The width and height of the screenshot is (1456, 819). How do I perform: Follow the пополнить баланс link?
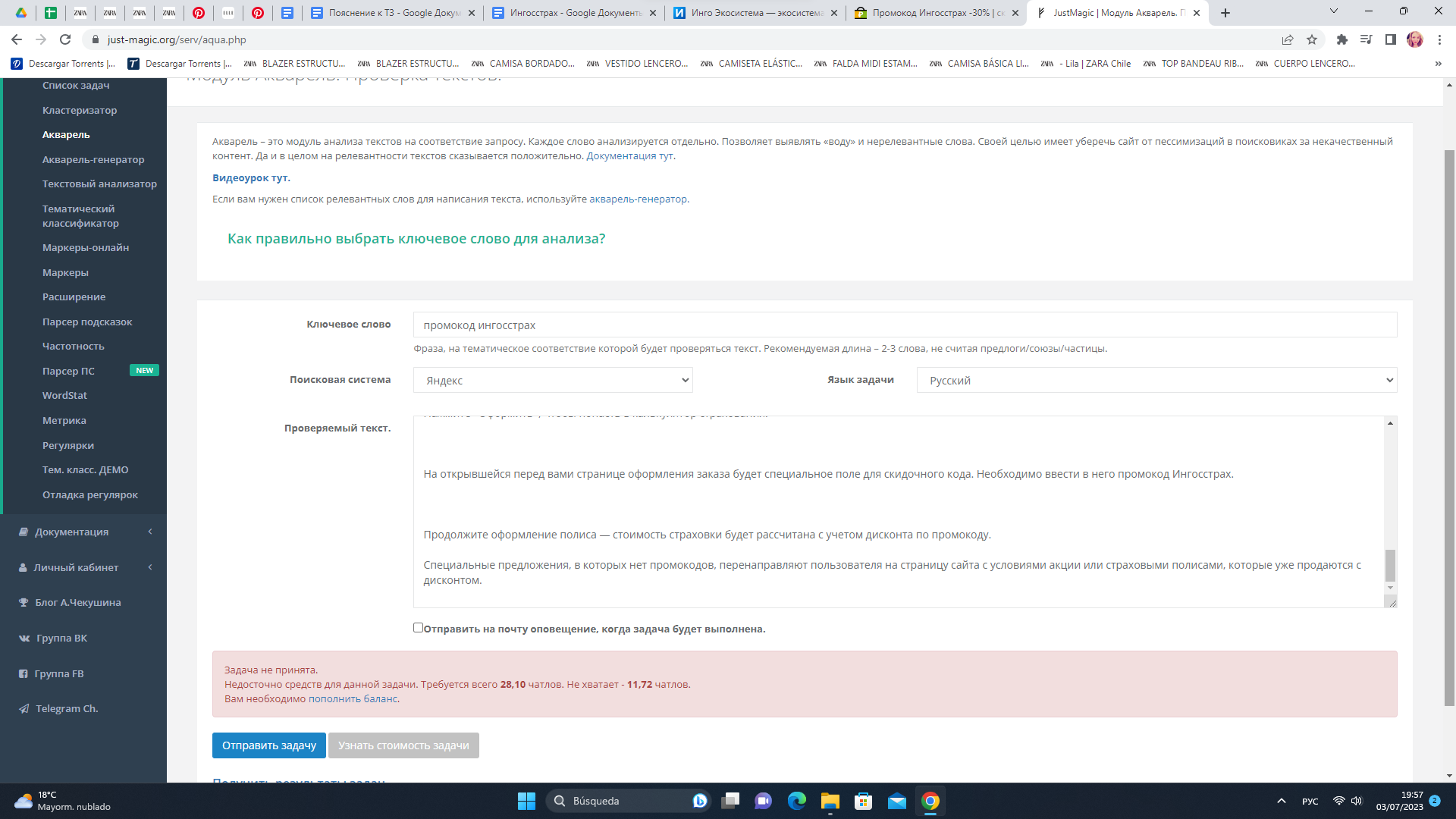point(353,698)
